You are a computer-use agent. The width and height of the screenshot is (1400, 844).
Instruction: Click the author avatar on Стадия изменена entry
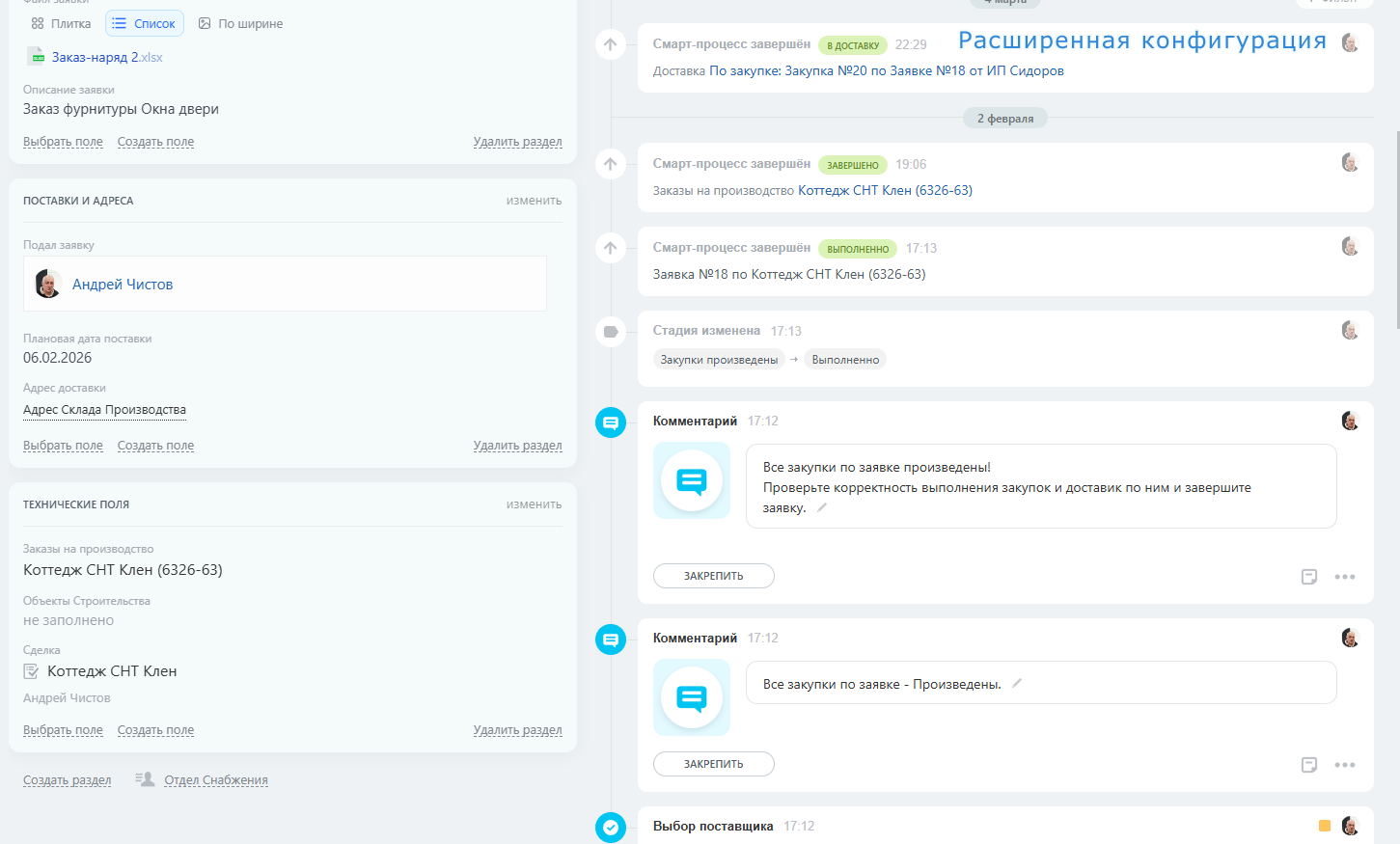click(x=1350, y=330)
